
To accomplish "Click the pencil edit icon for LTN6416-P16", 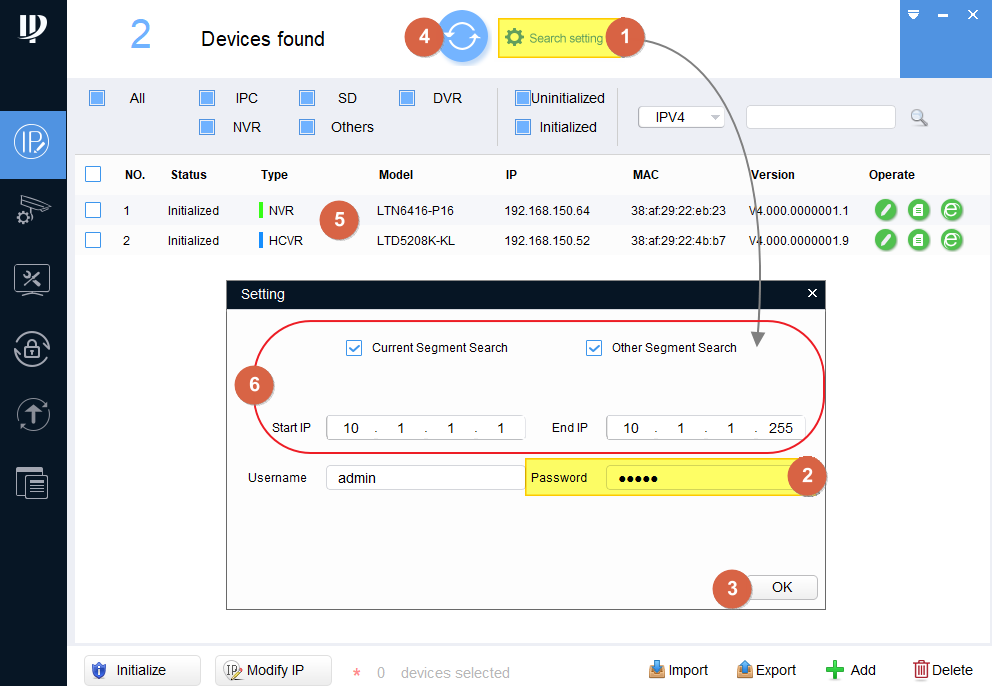I will pyautogui.click(x=886, y=209).
